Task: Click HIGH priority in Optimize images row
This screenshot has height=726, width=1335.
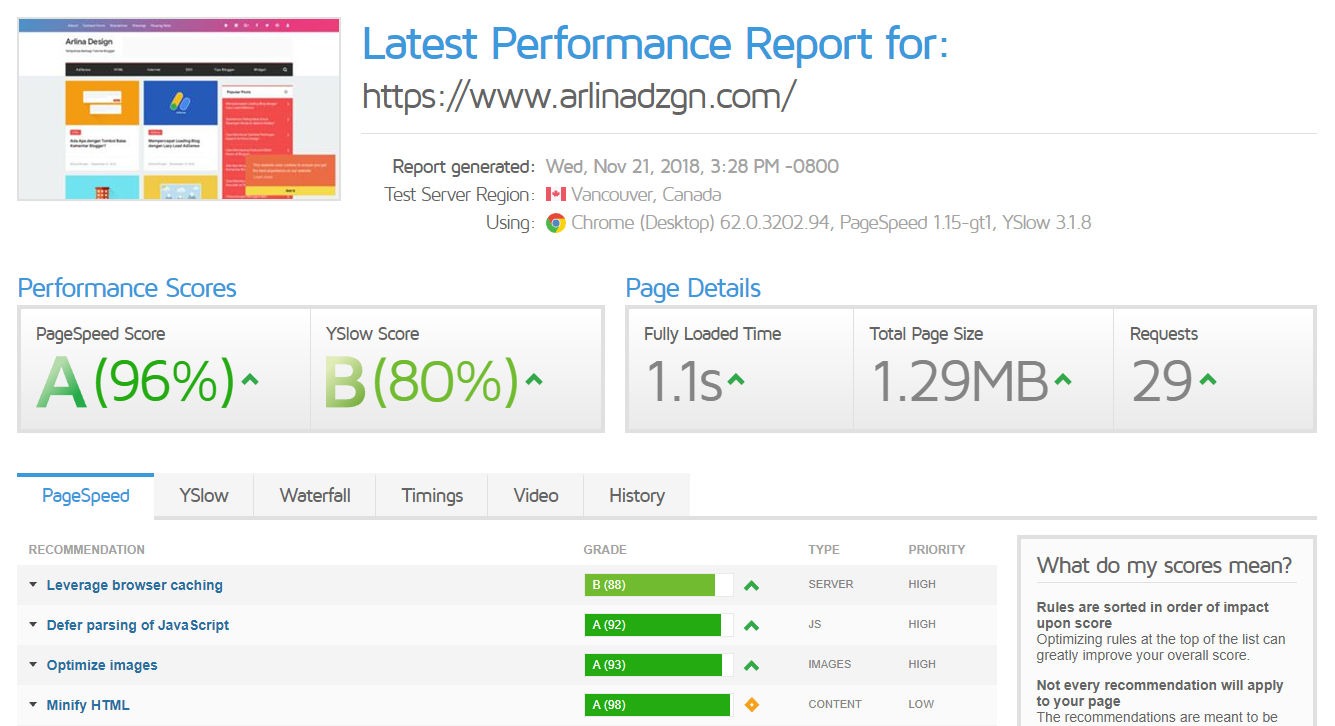Action: pyautogui.click(x=922, y=665)
